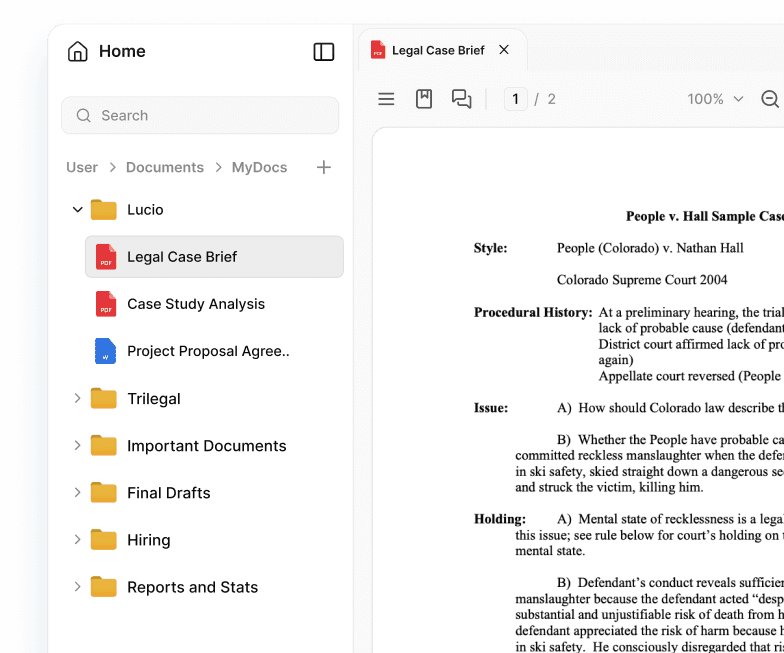Select the Lucio folder icon
Image resolution: width=784 pixels, height=653 pixels.
(104, 210)
